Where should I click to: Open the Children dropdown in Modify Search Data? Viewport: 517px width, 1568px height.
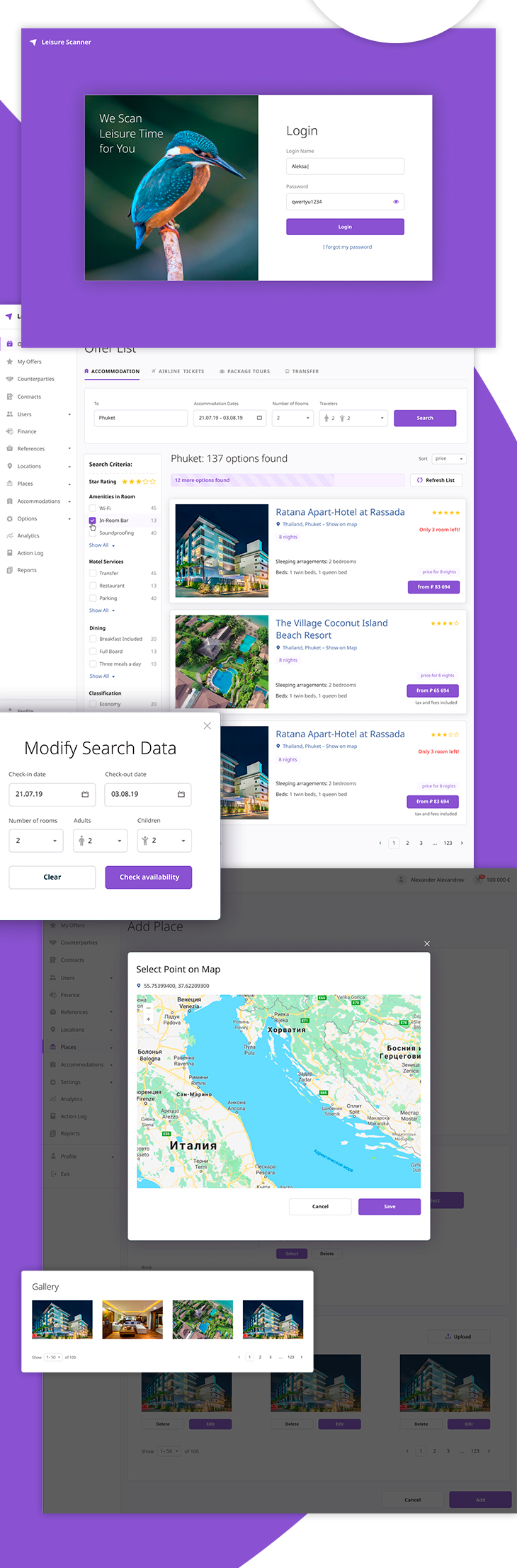click(164, 841)
